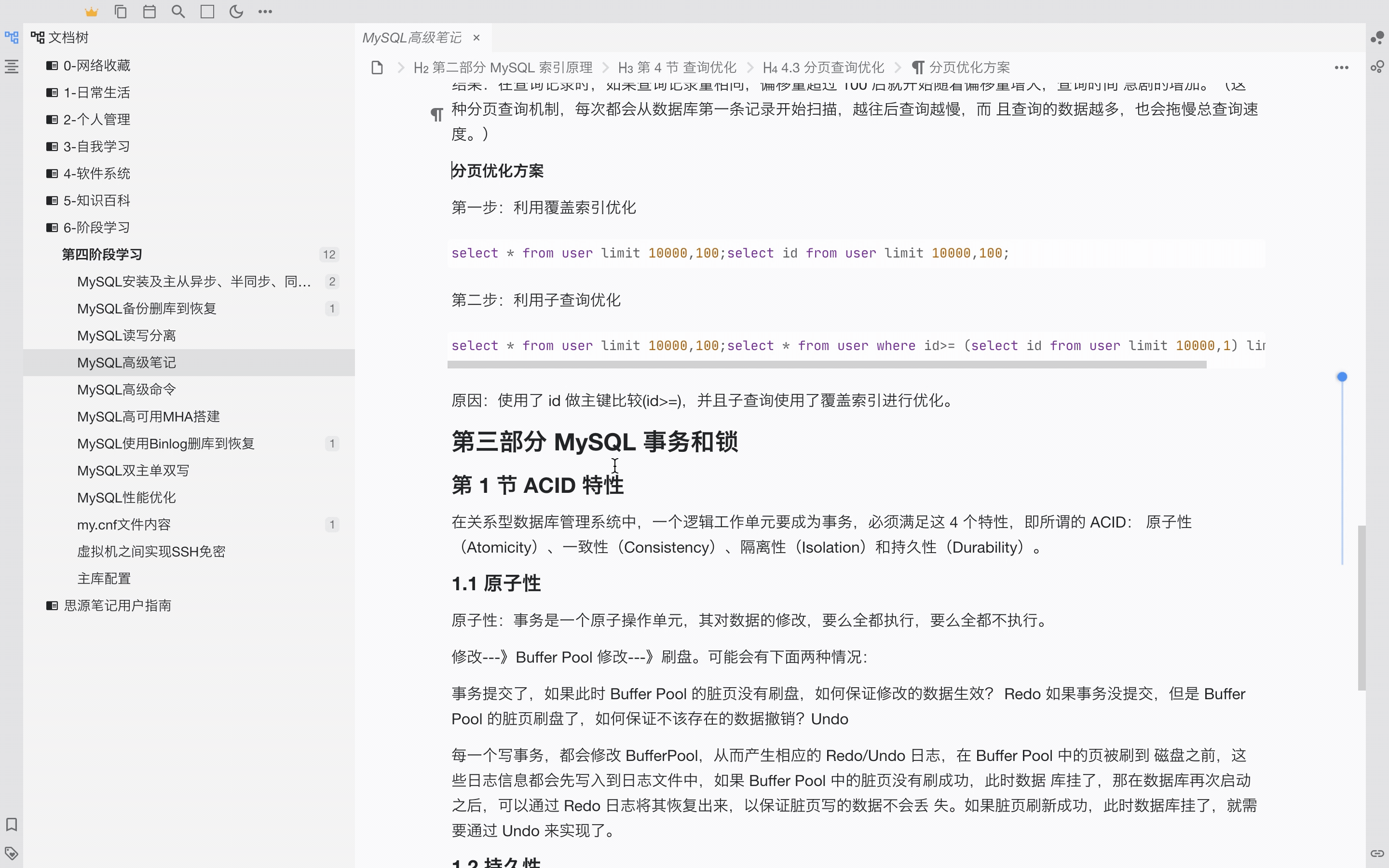Open the outline panel icon
The width and height of the screenshot is (1389, 868).
click(12, 67)
